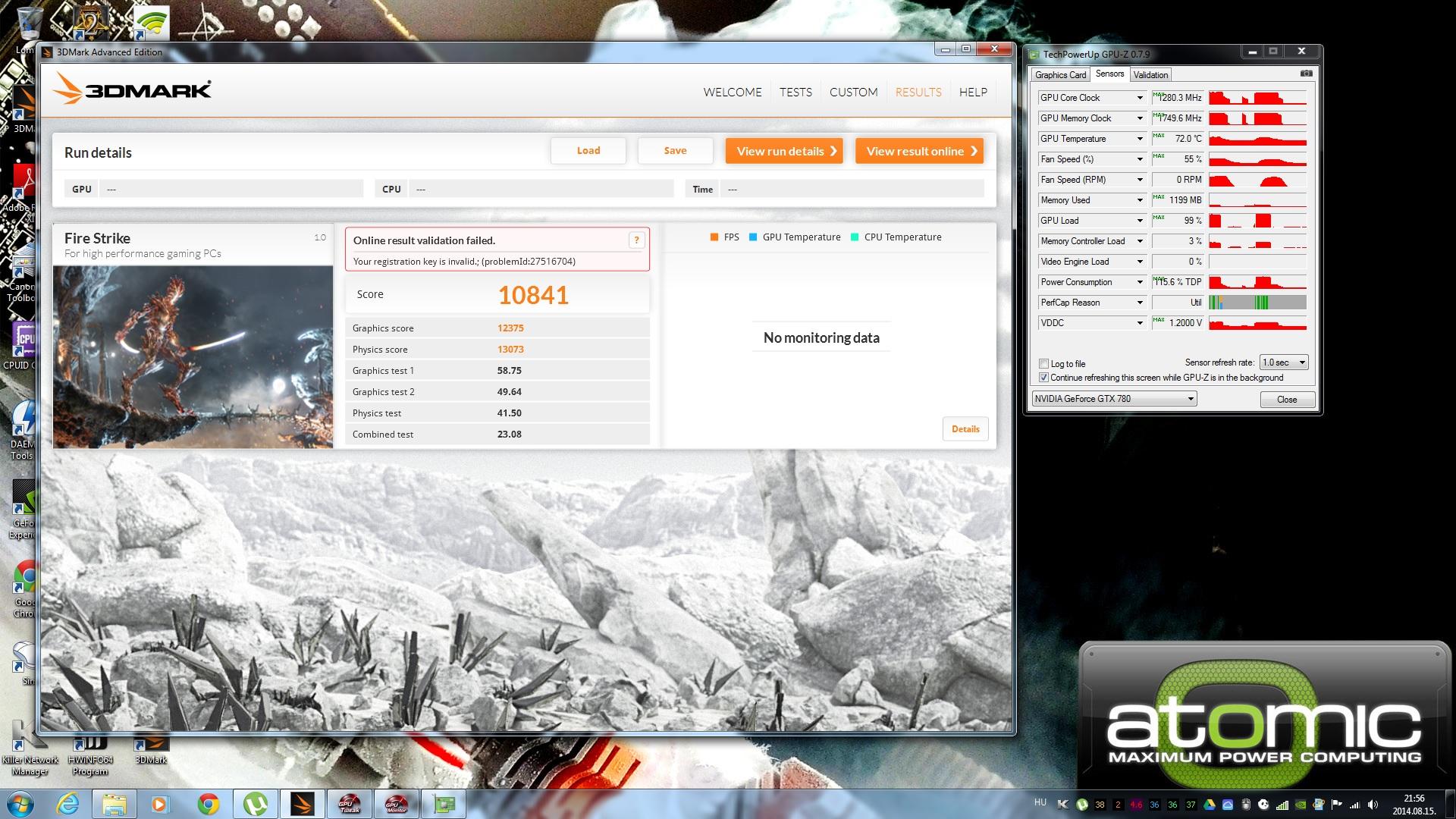Click the iCloud tray icon
Image resolution: width=1456 pixels, height=819 pixels.
1228,805
